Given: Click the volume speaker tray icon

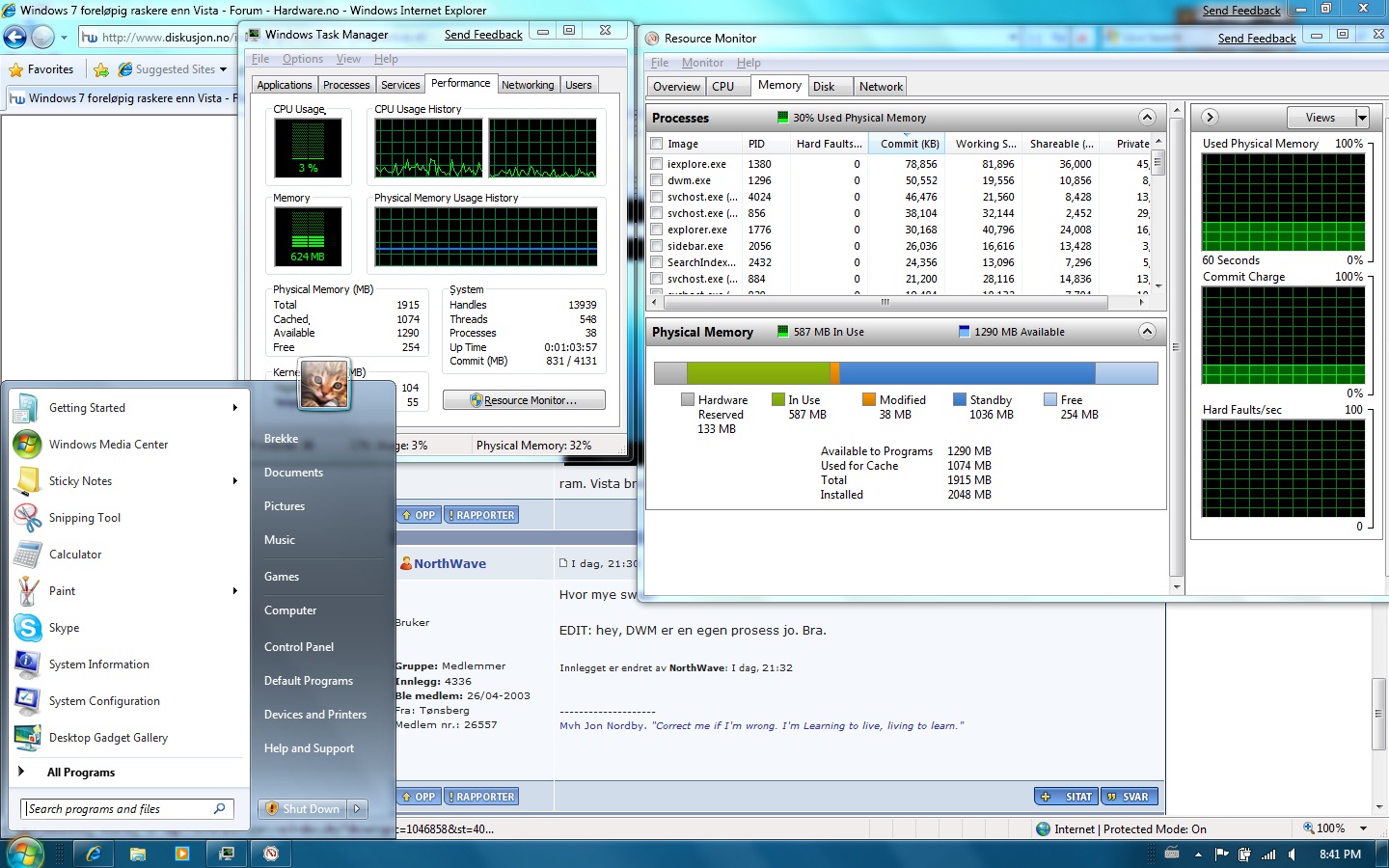Looking at the screenshot, I should [x=1293, y=854].
